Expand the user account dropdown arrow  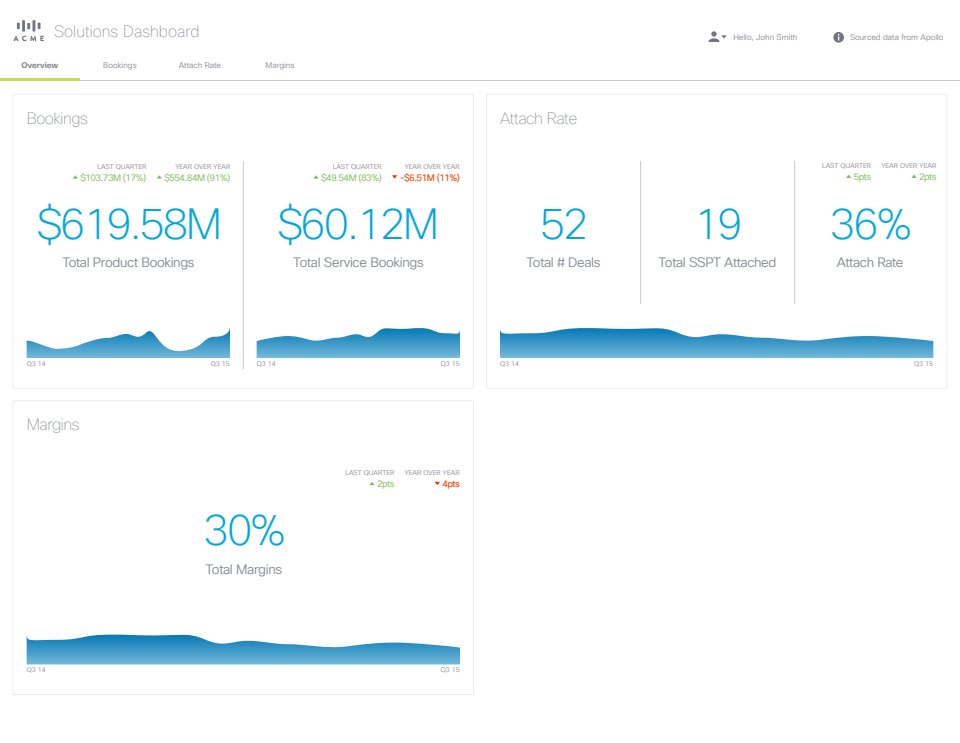724,37
